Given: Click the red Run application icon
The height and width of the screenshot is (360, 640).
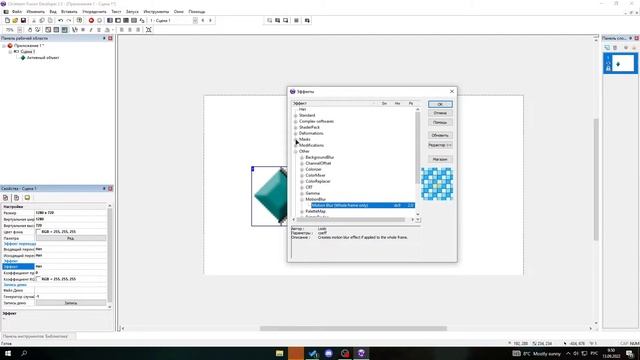Looking at the screenshot, I should (x=91, y=20).
